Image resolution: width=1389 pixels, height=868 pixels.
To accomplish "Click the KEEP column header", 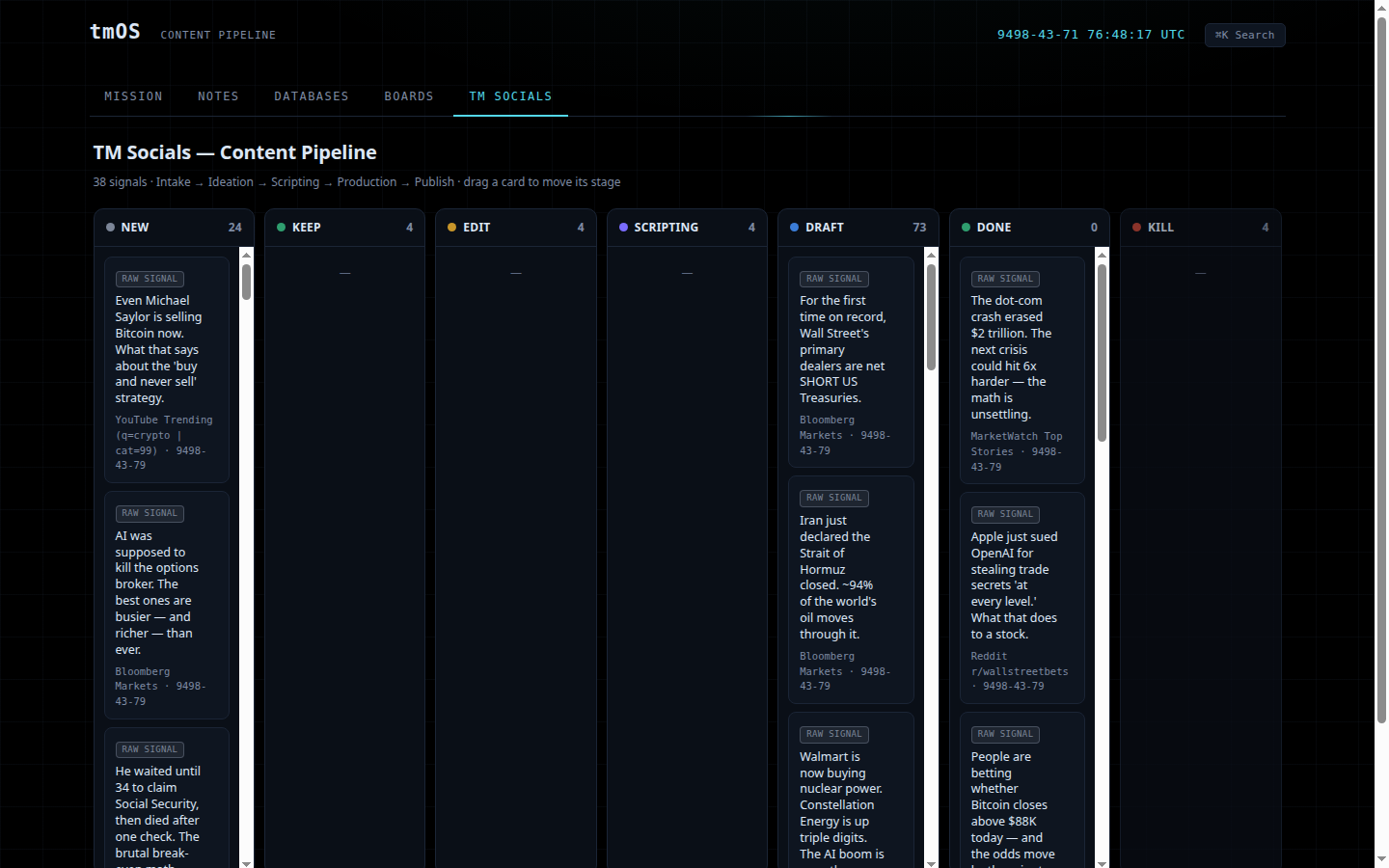I will (x=344, y=228).
